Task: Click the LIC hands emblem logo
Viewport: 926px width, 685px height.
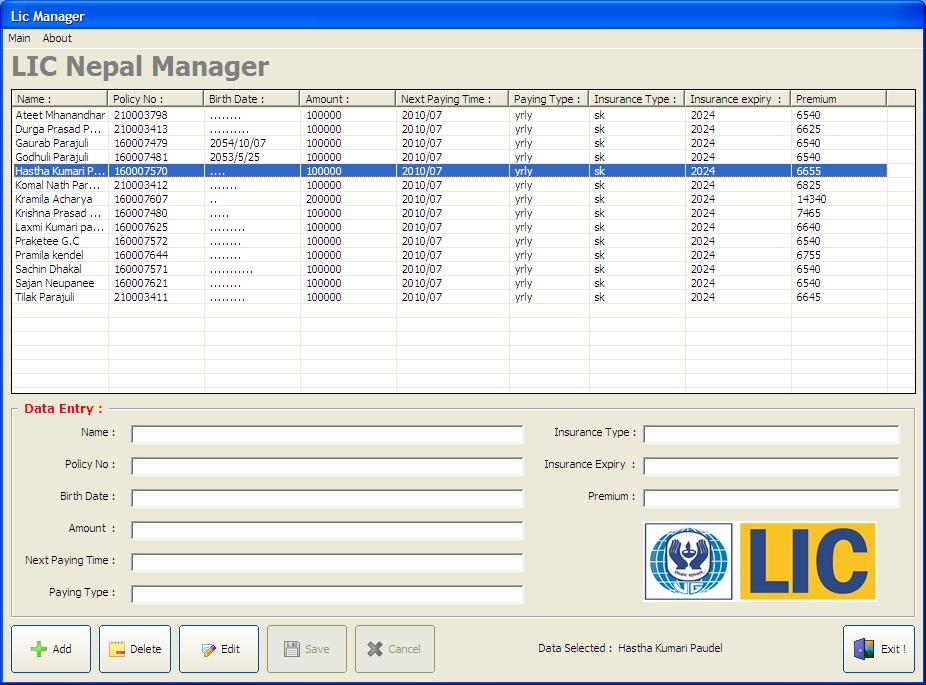Action: 689,561
